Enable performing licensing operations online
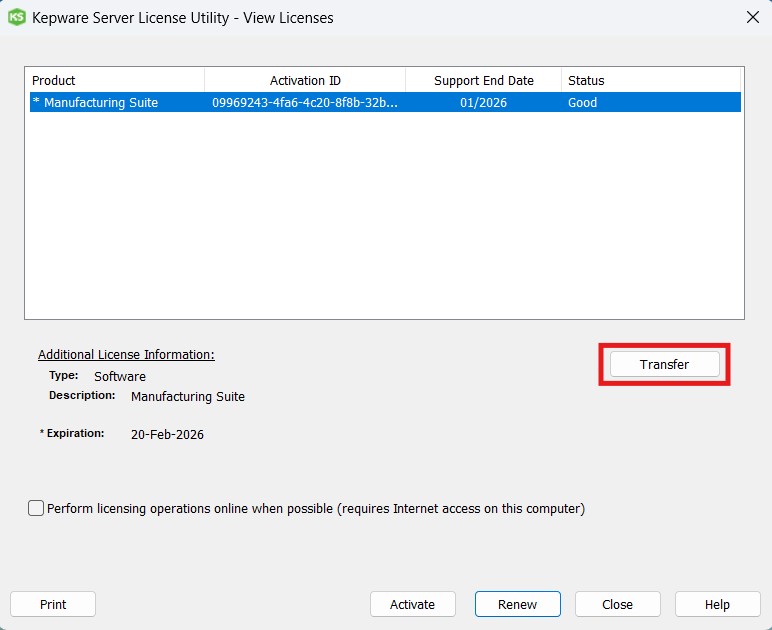 [x=37, y=508]
